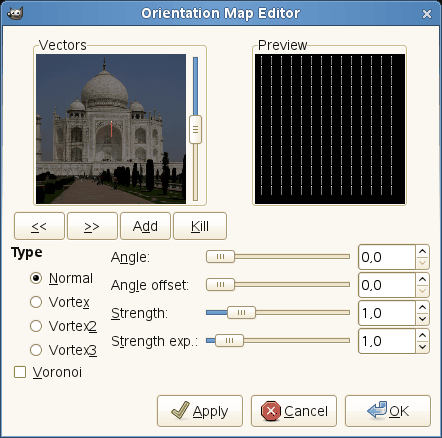Screen dimensions: 442x438
Task: Click the Strength value field
Action: (387, 313)
